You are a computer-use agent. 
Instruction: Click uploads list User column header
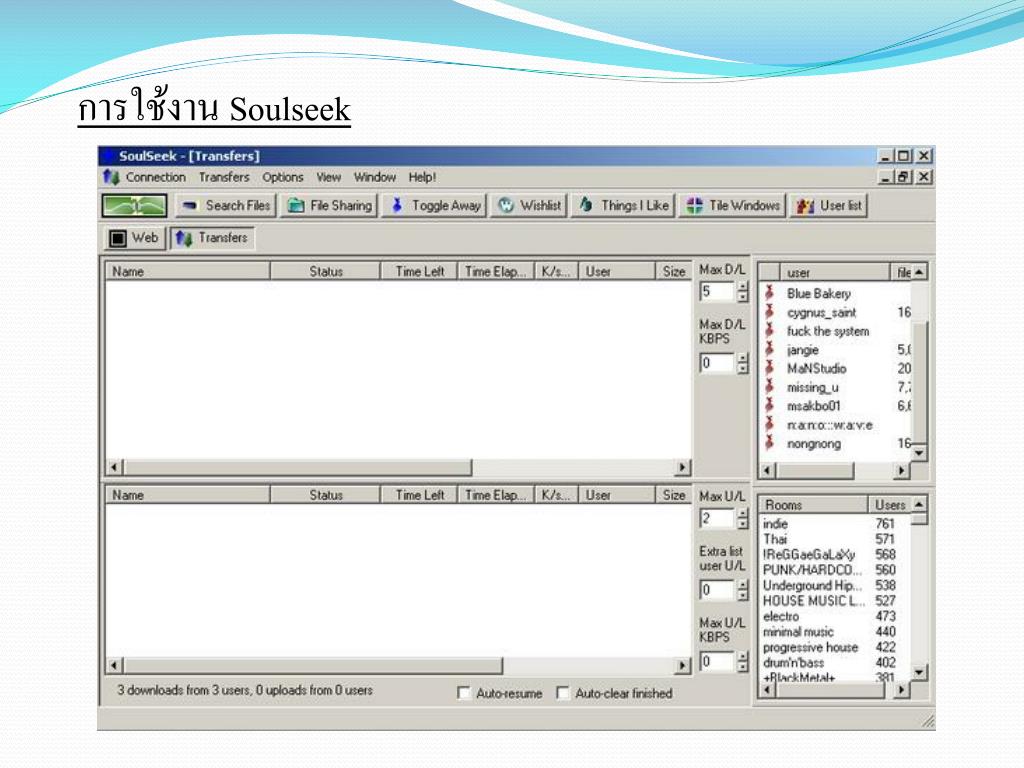(616, 495)
